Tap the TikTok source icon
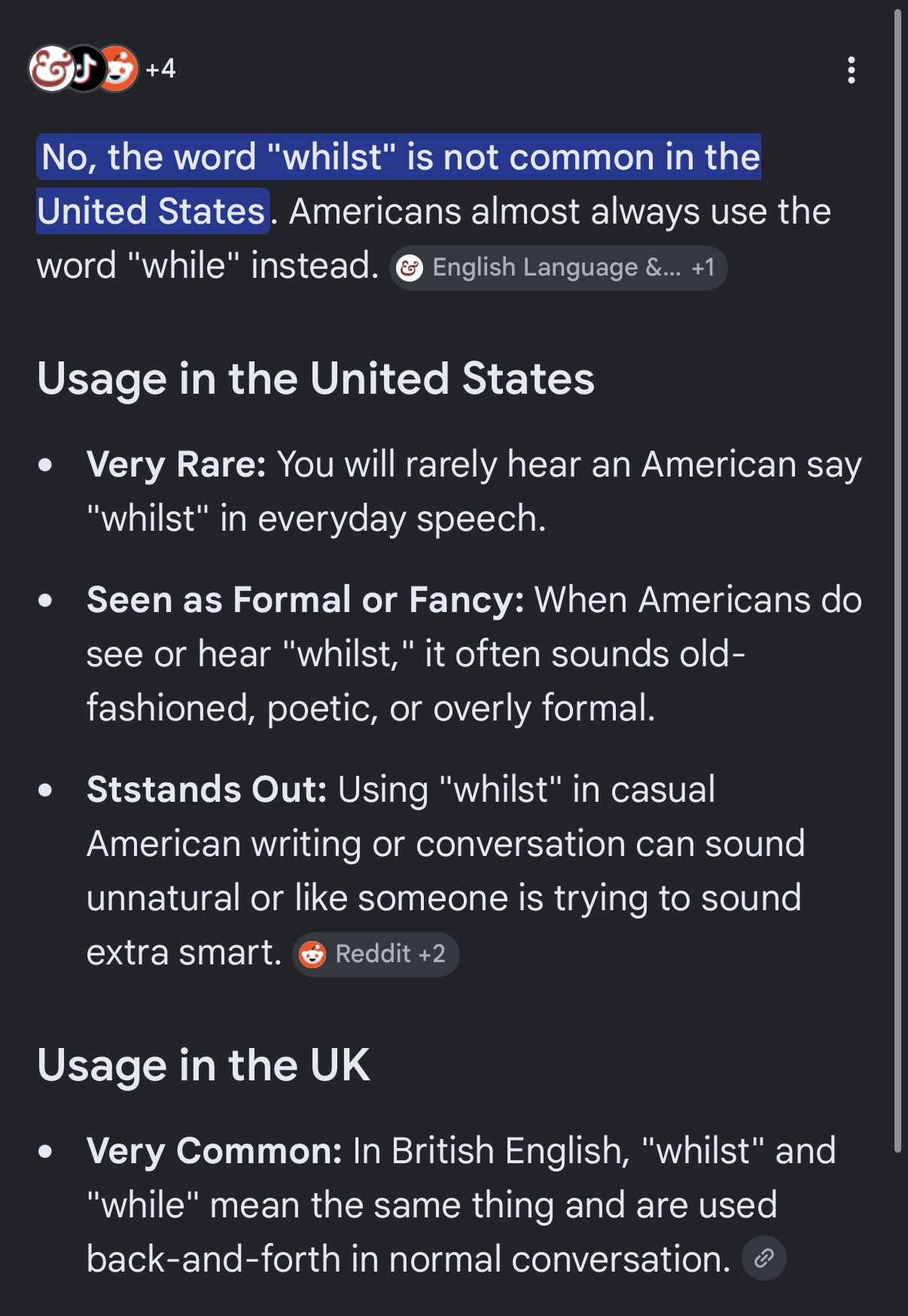The width and height of the screenshot is (908, 1316). coord(84,69)
